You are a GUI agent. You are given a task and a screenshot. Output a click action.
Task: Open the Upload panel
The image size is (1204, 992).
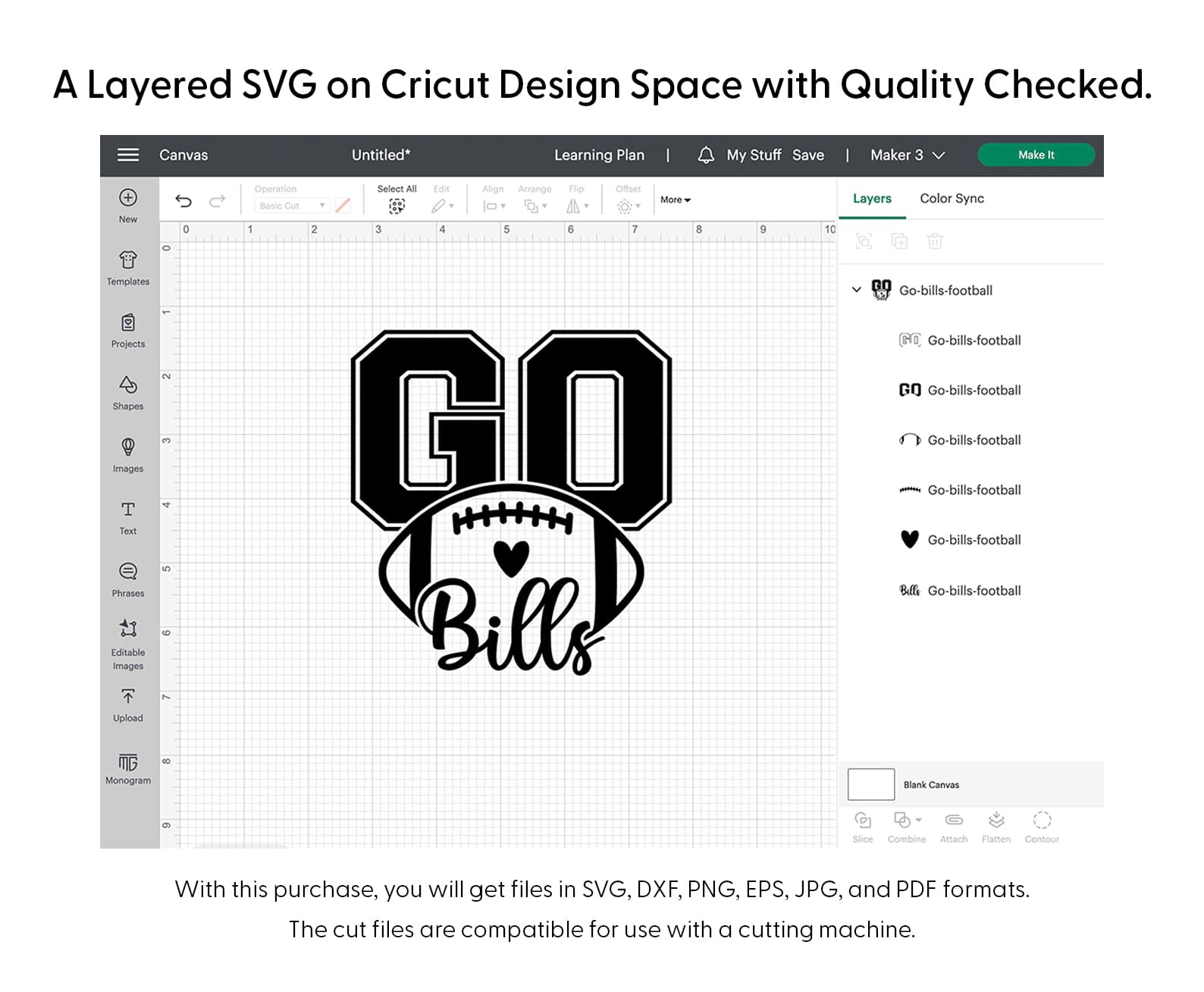click(128, 704)
